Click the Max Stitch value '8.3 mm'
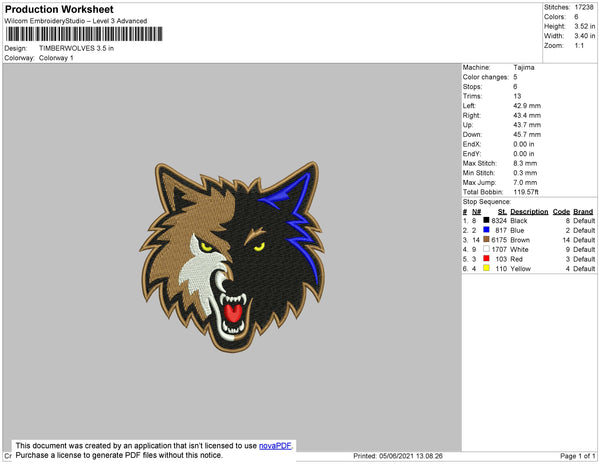 click(525, 163)
